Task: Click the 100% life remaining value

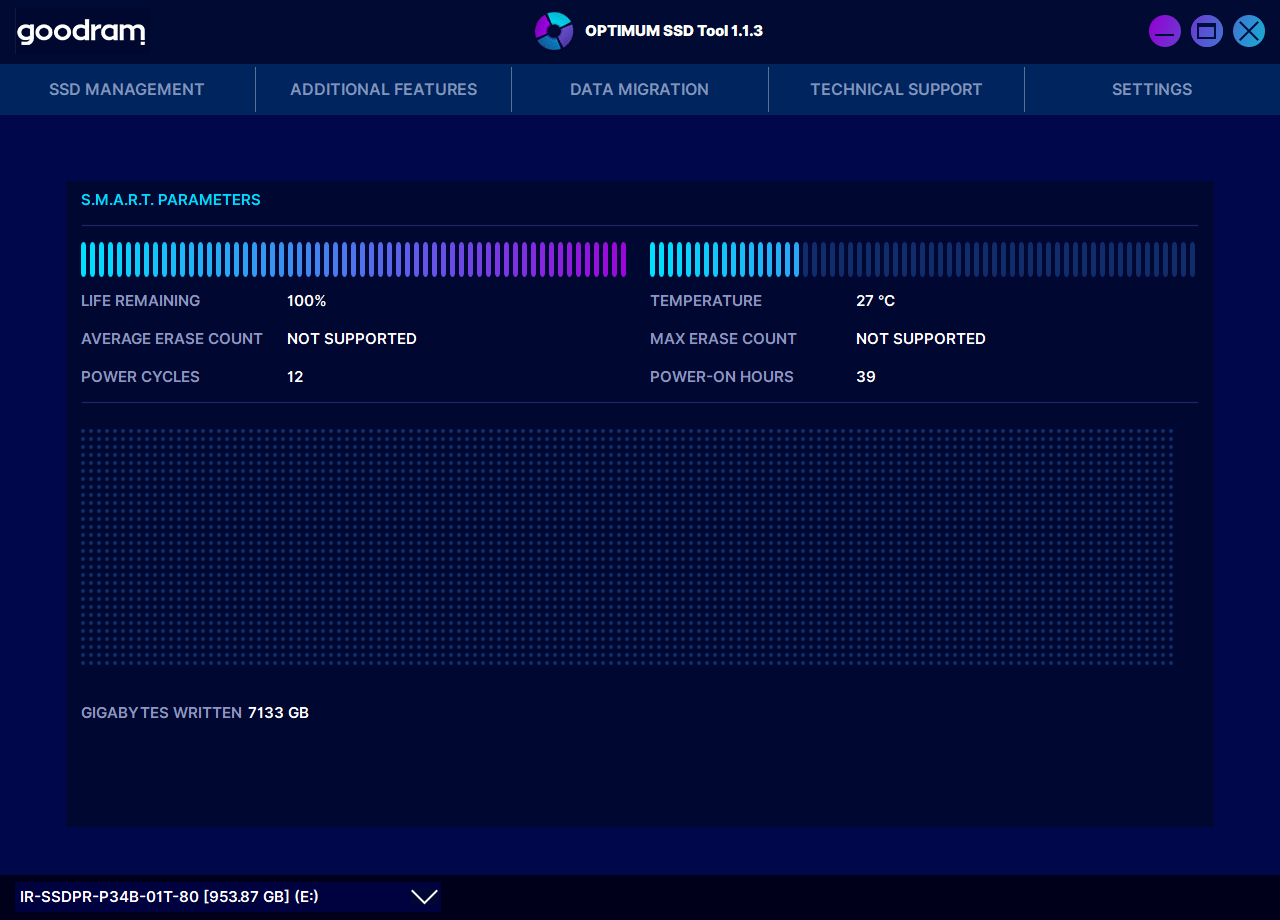Action: pyautogui.click(x=307, y=301)
